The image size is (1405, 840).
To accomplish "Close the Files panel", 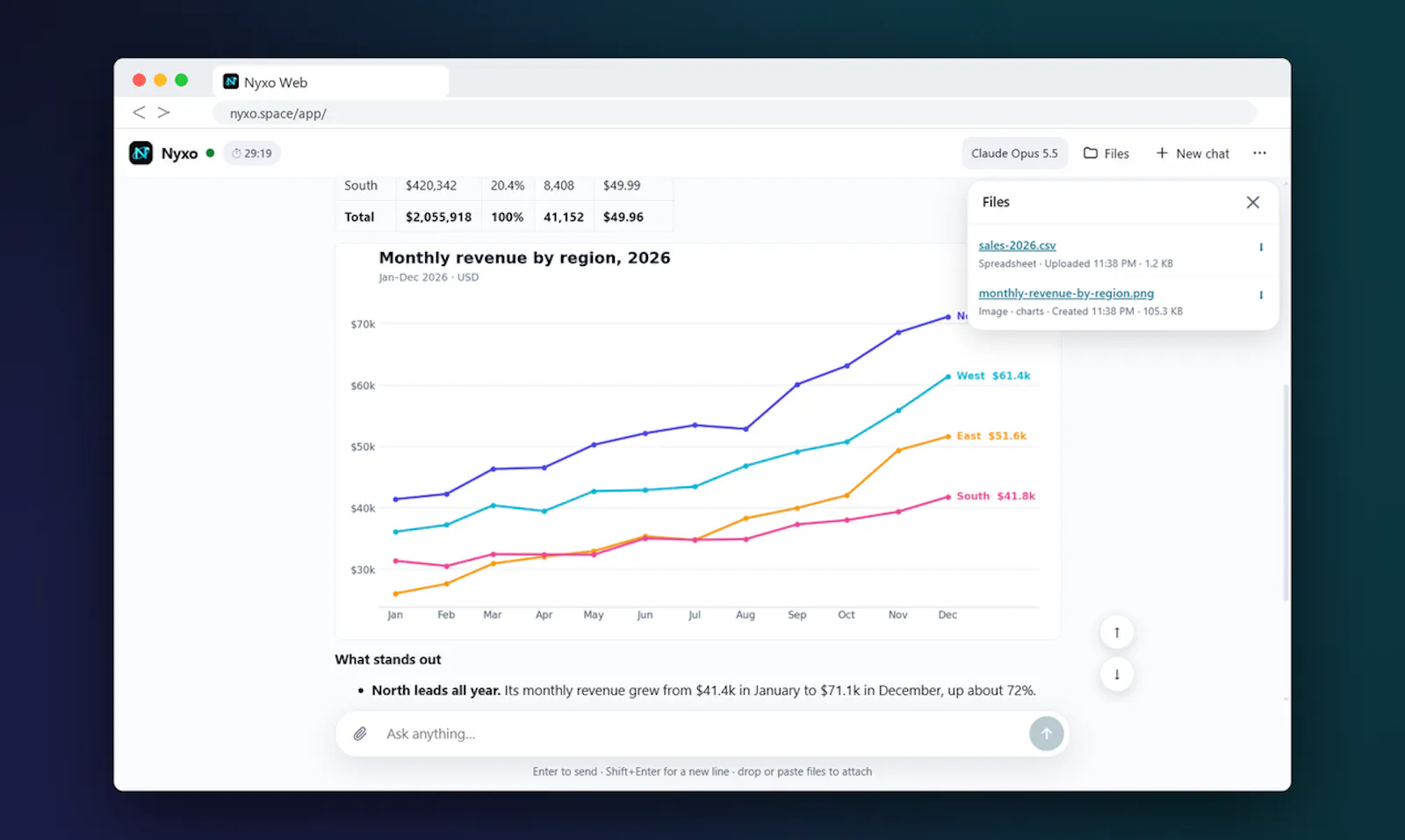I will [x=1253, y=202].
